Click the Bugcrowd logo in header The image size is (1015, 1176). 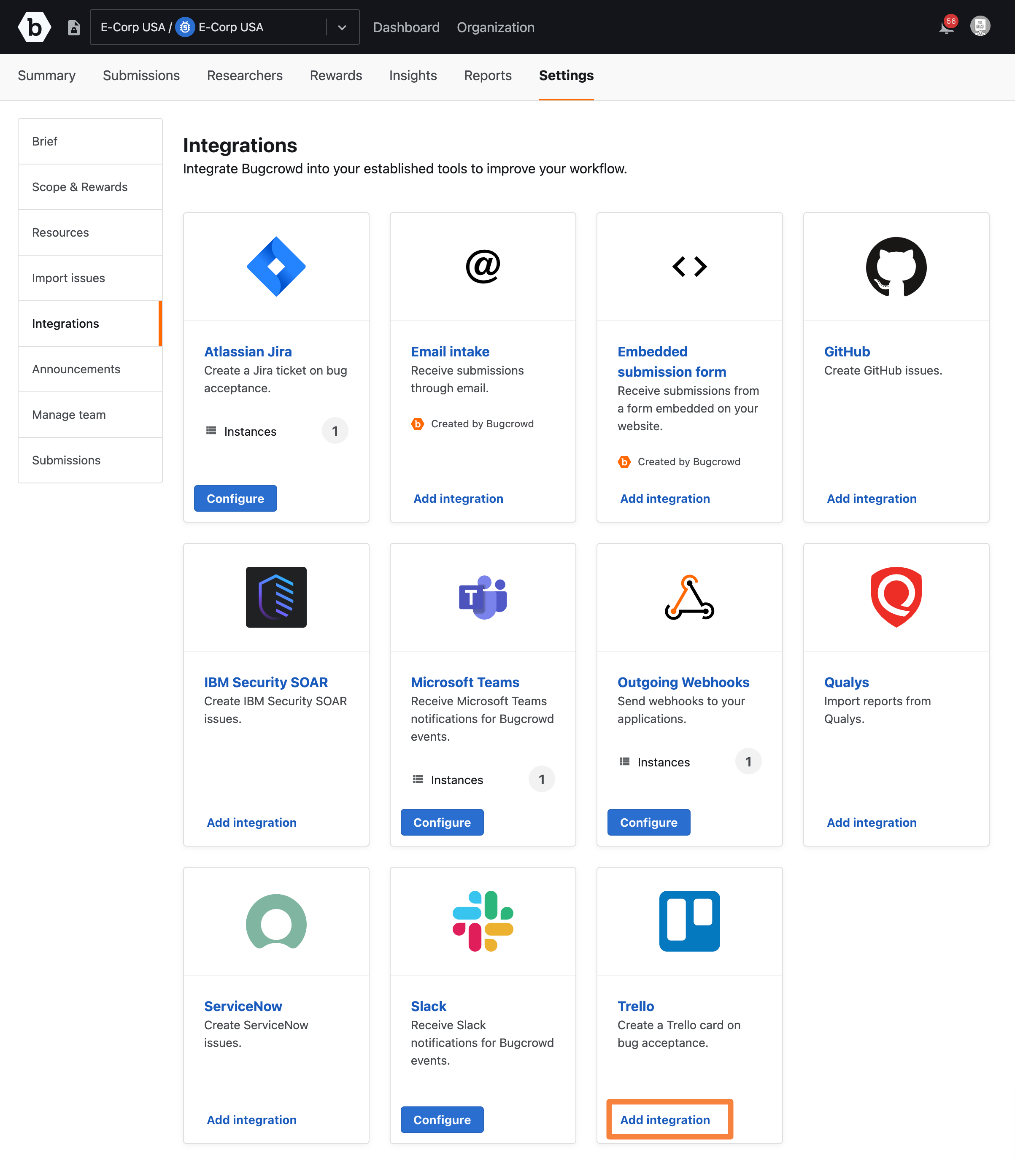[x=35, y=27]
